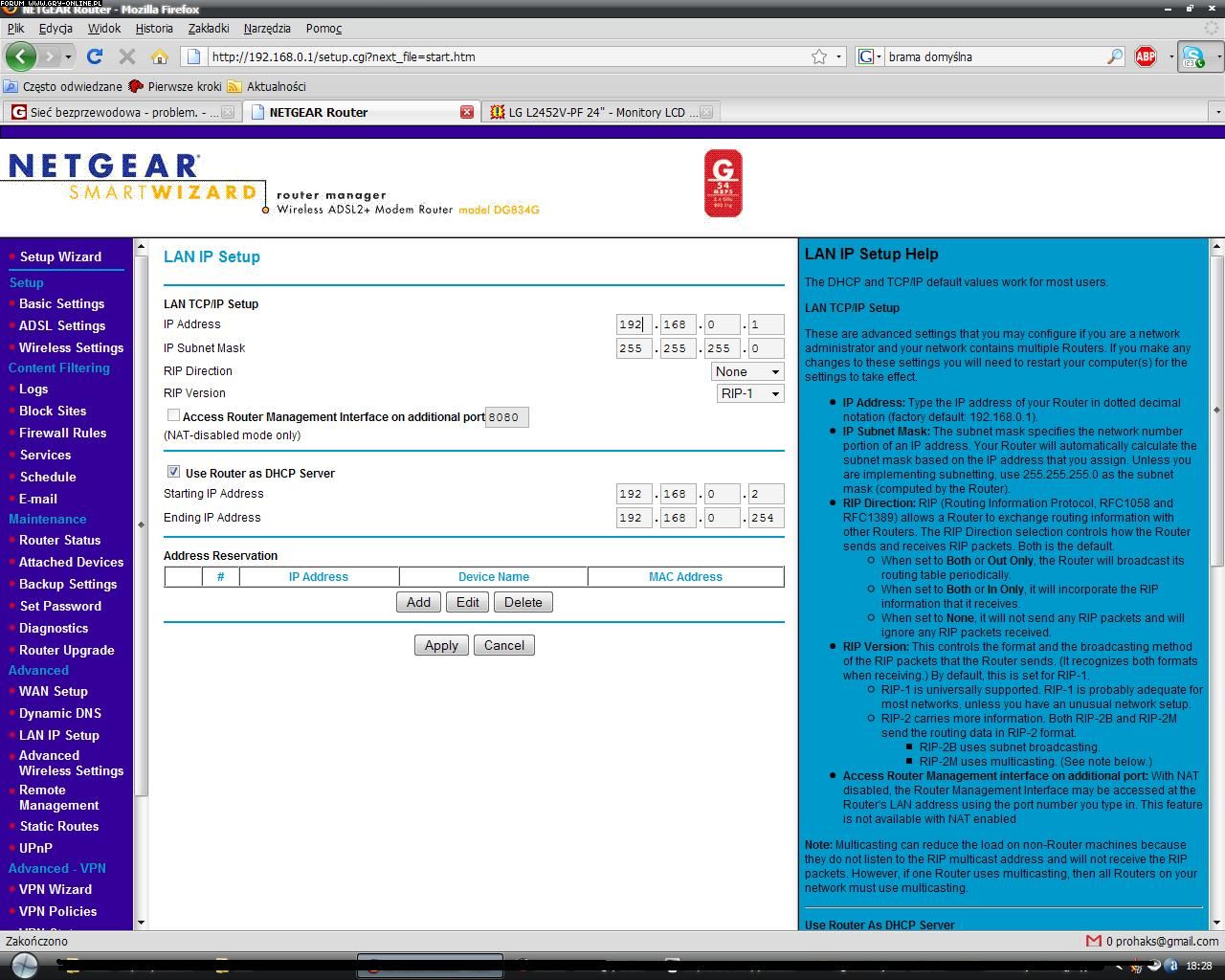Click the browser Back arrow button
The image size is (1225, 980).
click(x=21, y=56)
